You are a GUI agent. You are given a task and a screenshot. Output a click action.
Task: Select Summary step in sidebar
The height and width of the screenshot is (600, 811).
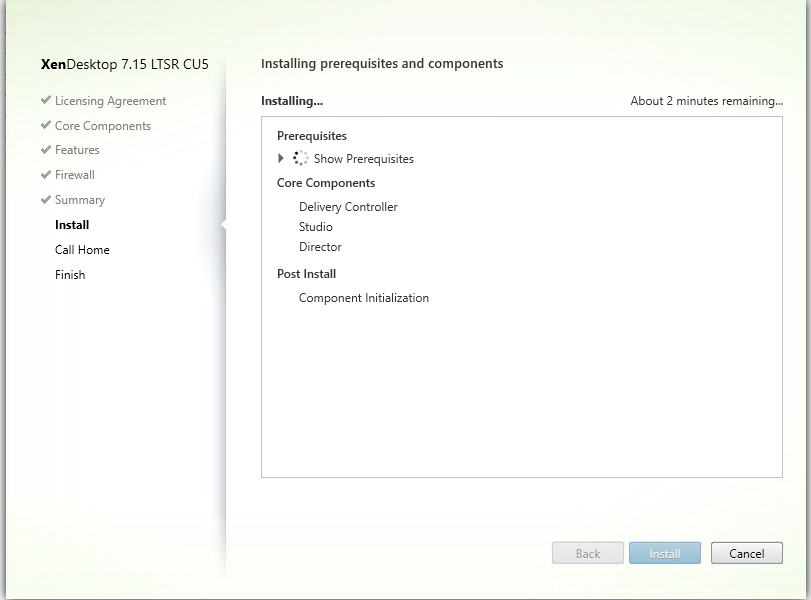80,200
